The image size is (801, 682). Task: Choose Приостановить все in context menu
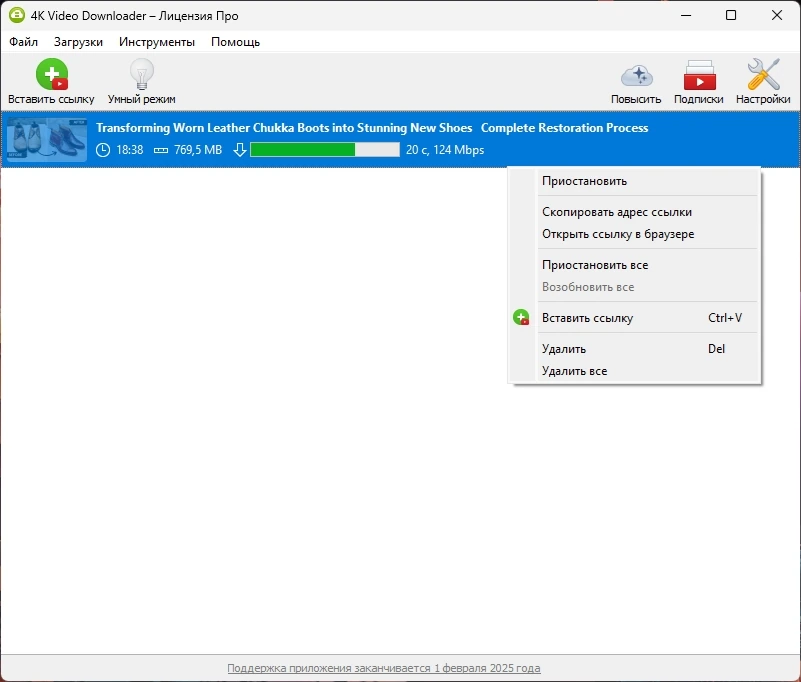tap(634, 265)
